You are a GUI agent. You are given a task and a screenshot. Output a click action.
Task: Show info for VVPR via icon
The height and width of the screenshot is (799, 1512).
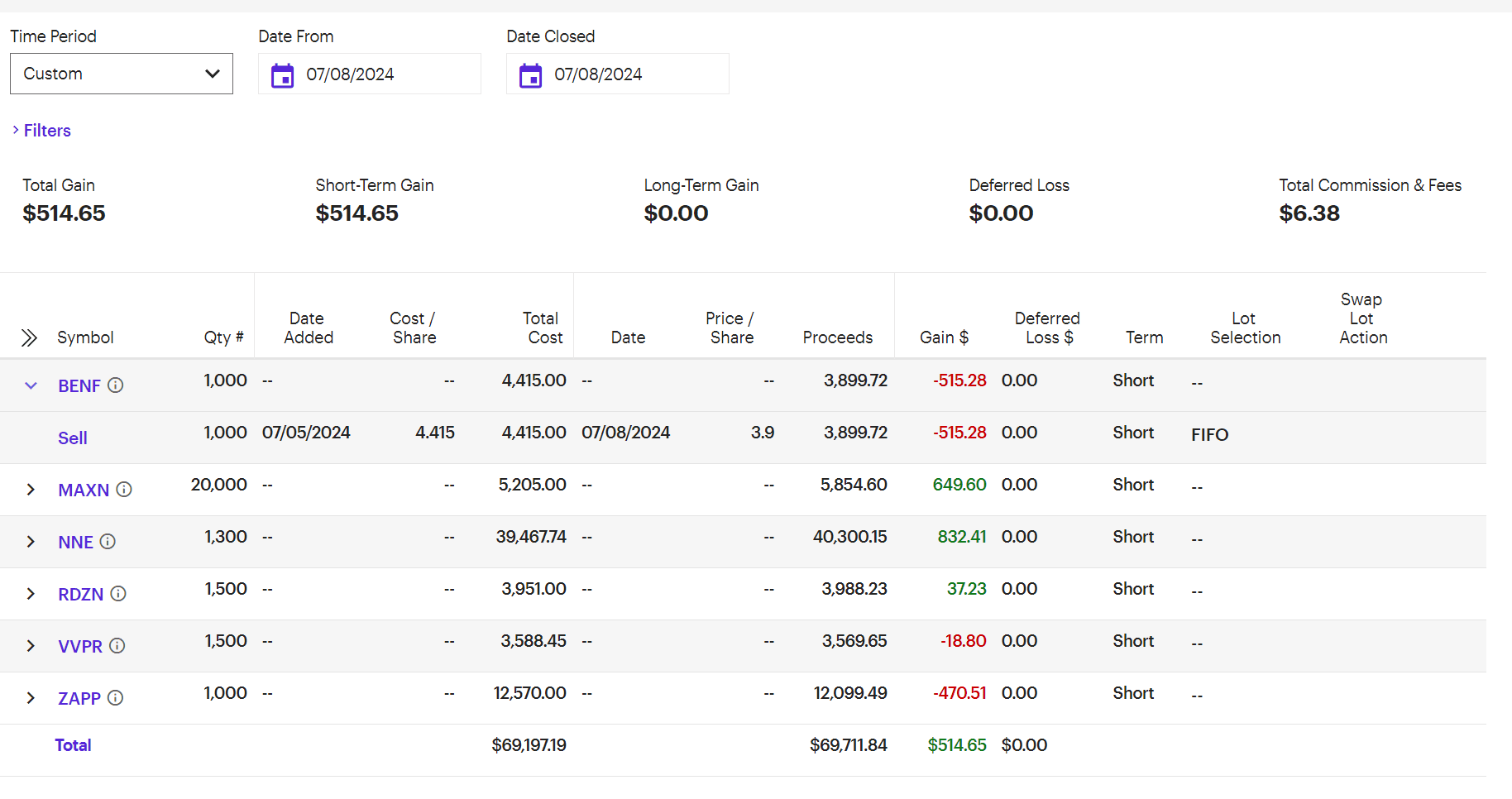(117, 646)
